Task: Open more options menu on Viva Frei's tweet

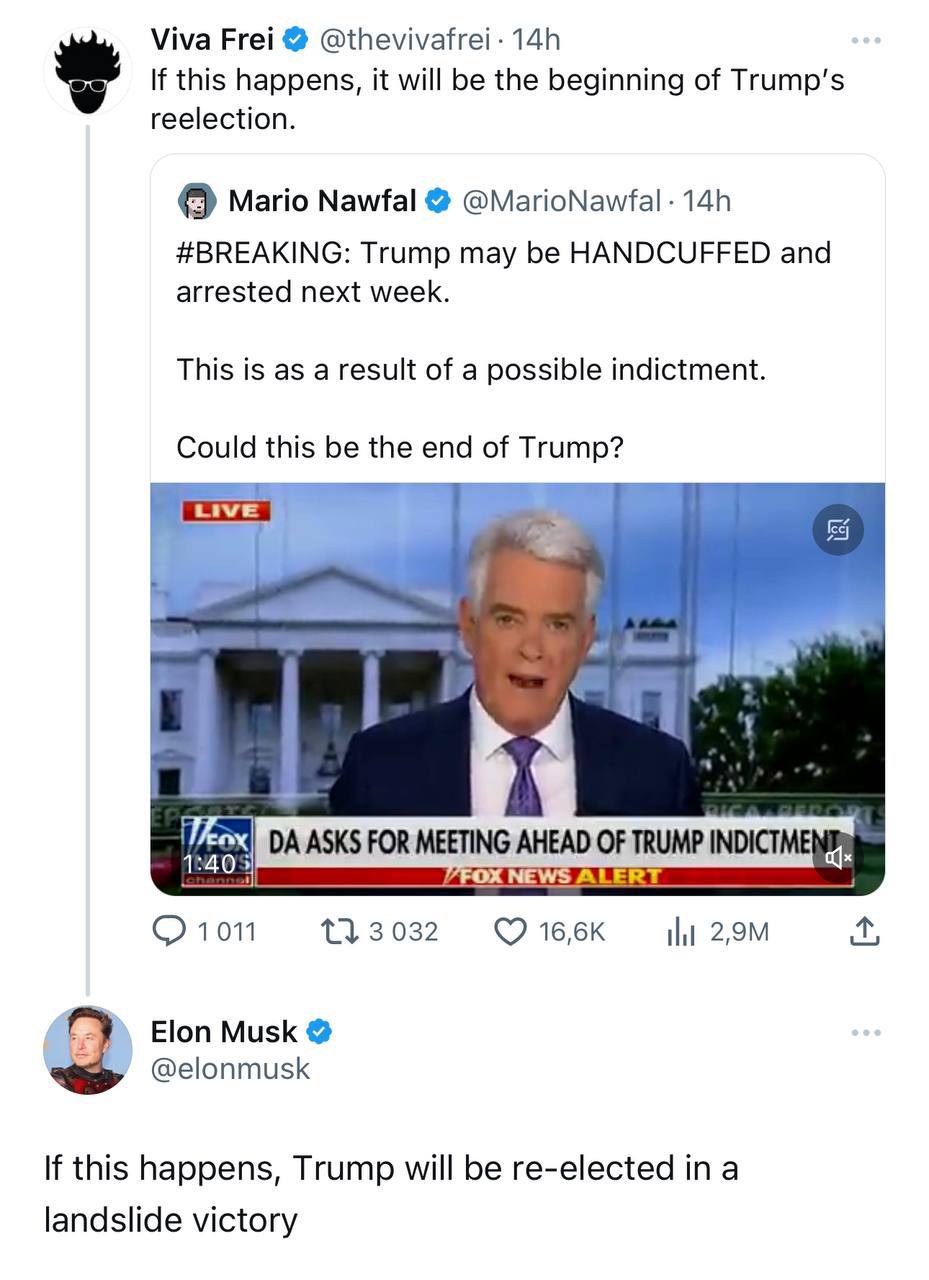Action: (865, 40)
